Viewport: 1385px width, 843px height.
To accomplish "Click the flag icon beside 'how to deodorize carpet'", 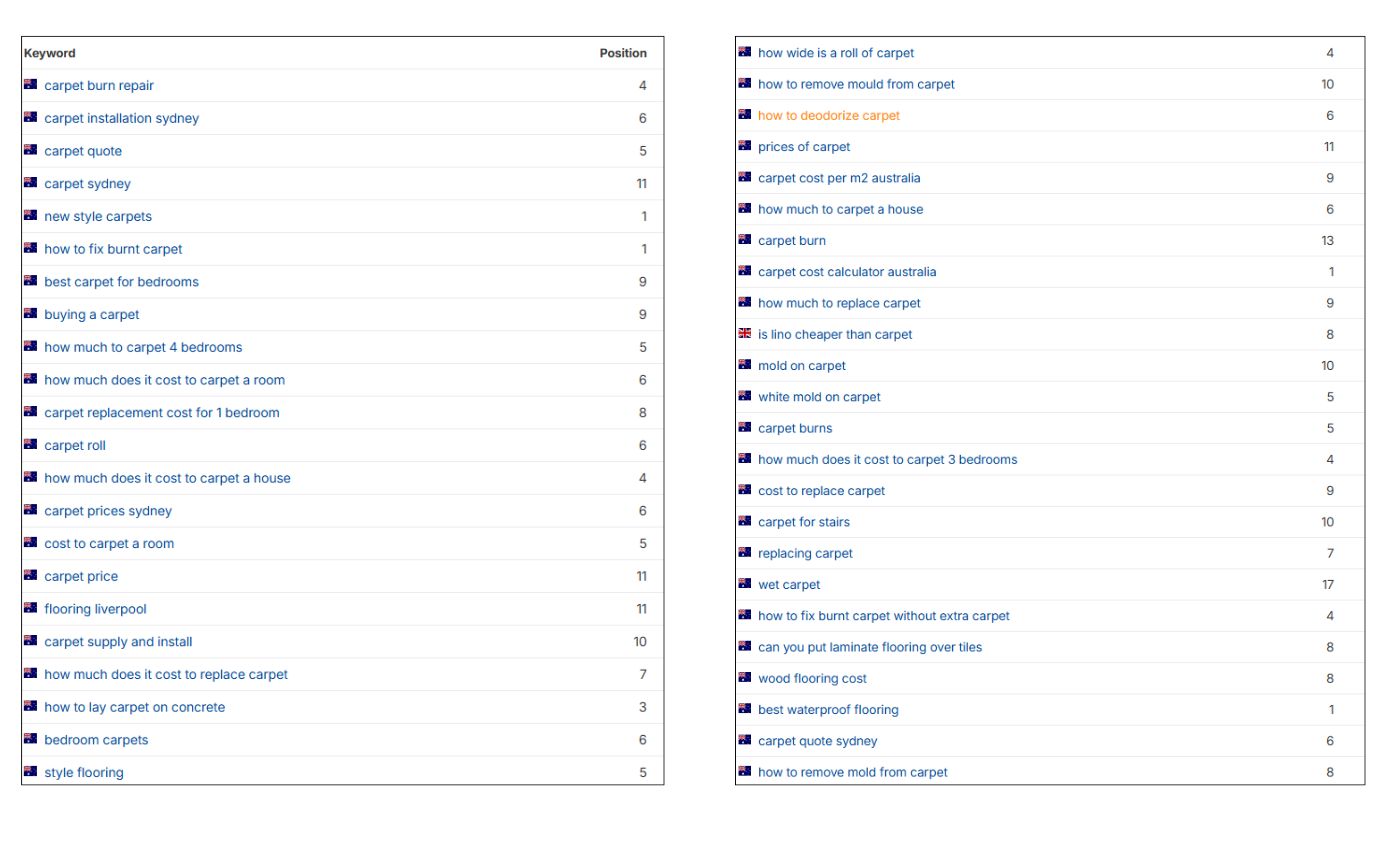I will click(744, 115).
